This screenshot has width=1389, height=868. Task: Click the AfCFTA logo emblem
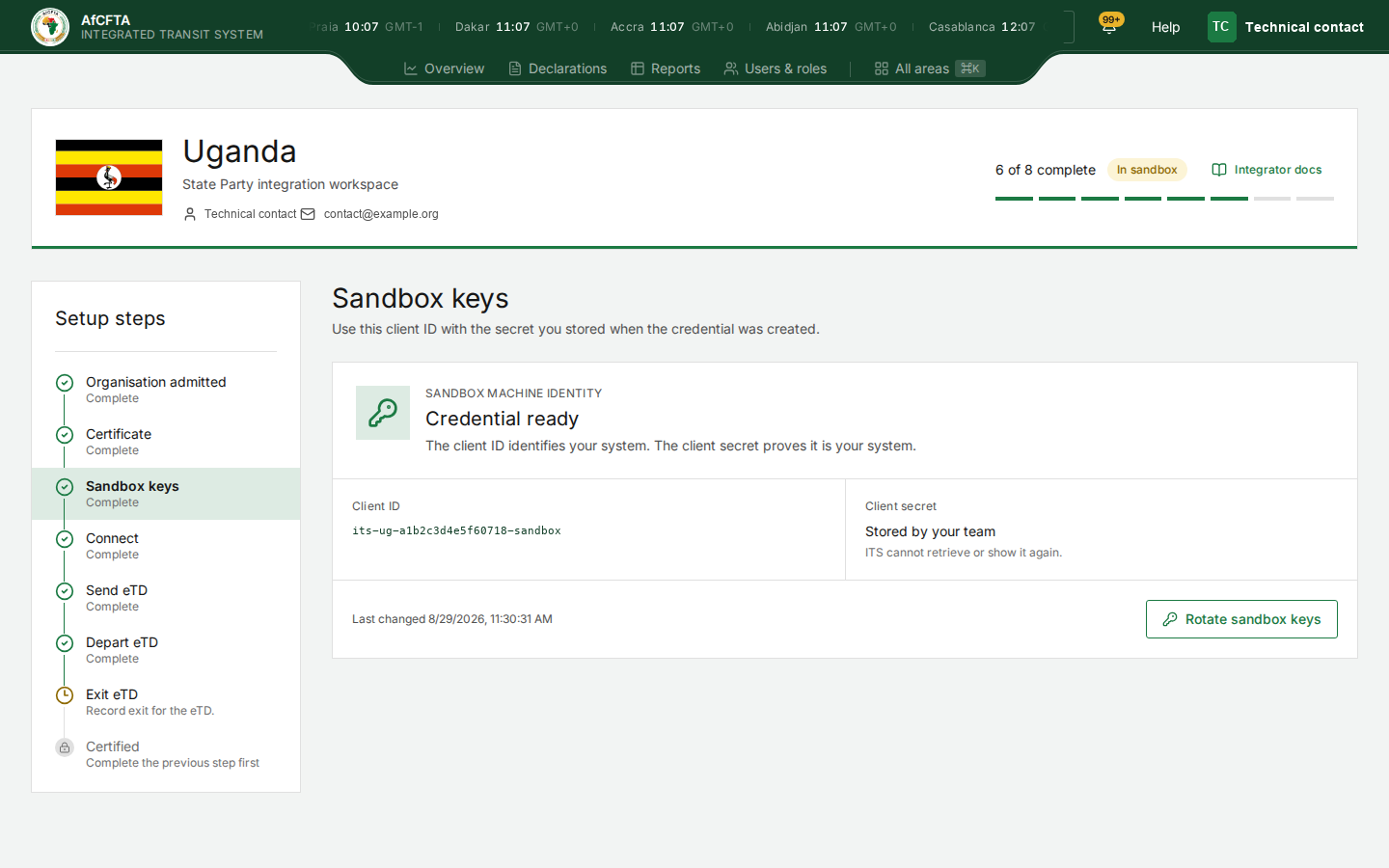click(x=50, y=27)
